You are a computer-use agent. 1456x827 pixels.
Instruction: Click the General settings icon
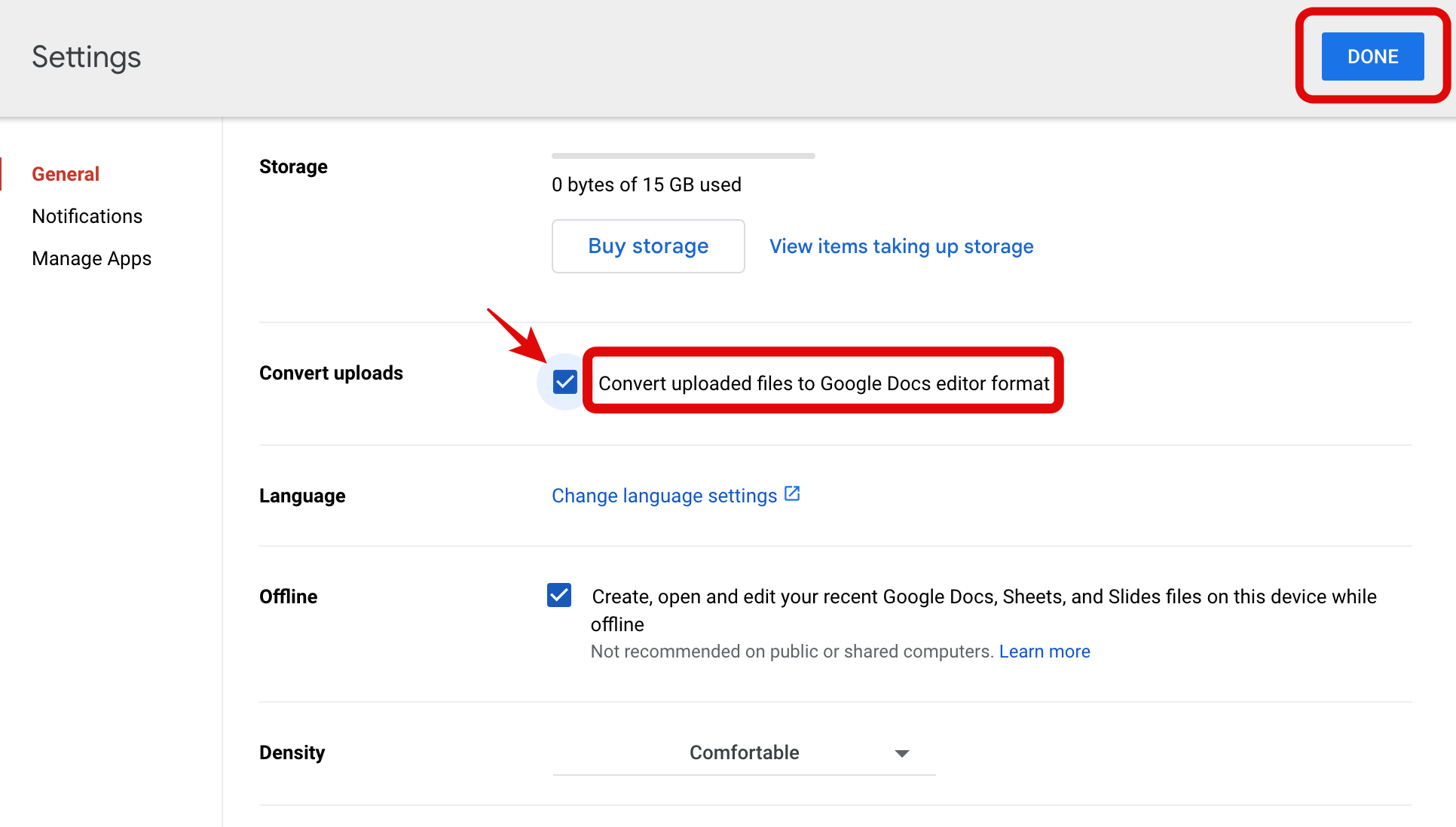click(65, 173)
